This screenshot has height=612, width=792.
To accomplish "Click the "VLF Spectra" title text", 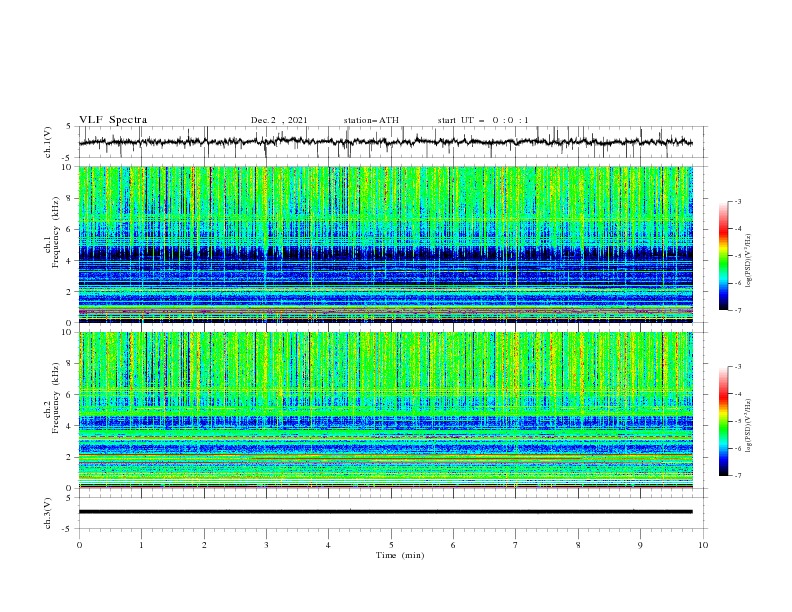I will [113, 120].
